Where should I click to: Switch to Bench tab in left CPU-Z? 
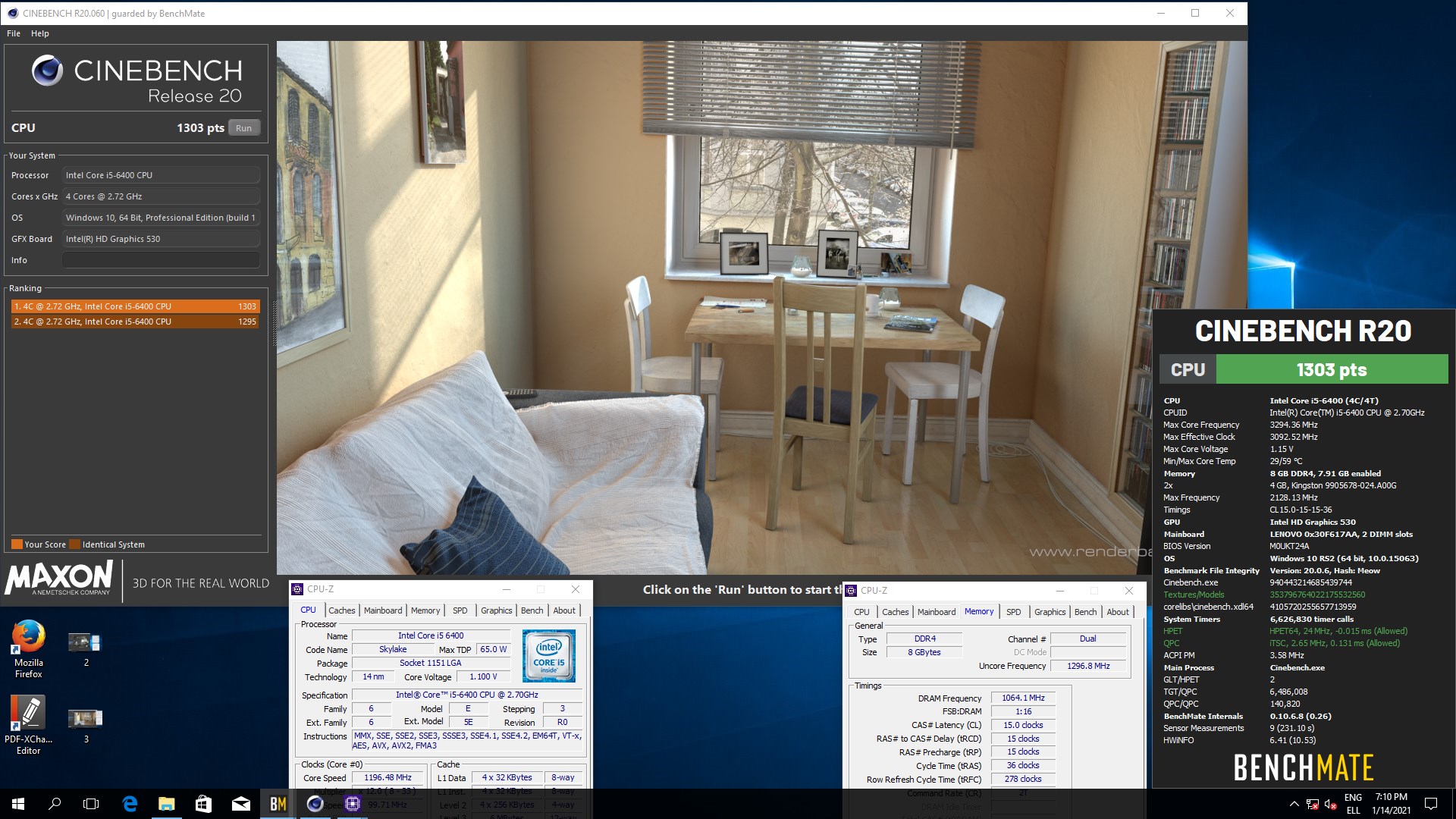point(532,610)
